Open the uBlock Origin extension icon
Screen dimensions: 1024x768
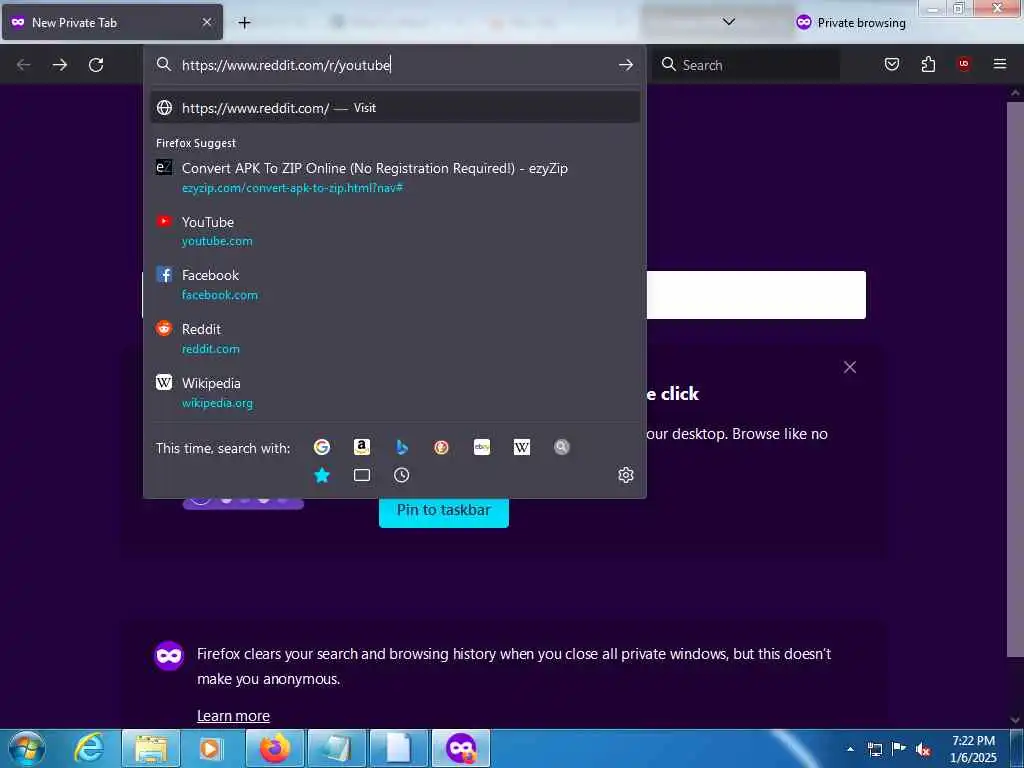click(964, 64)
